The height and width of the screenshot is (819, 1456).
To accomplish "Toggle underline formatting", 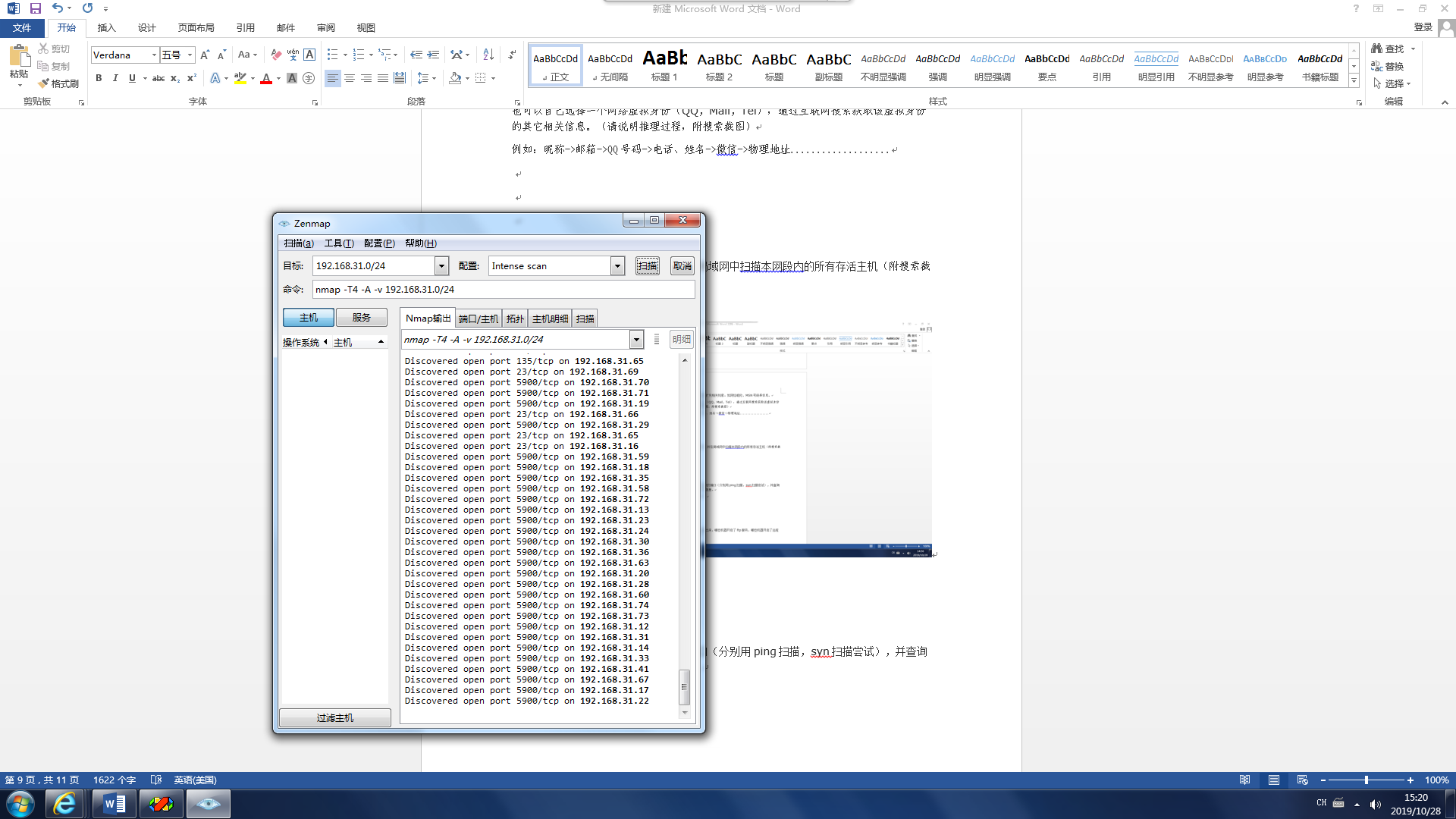I will [x=132, y=78].
